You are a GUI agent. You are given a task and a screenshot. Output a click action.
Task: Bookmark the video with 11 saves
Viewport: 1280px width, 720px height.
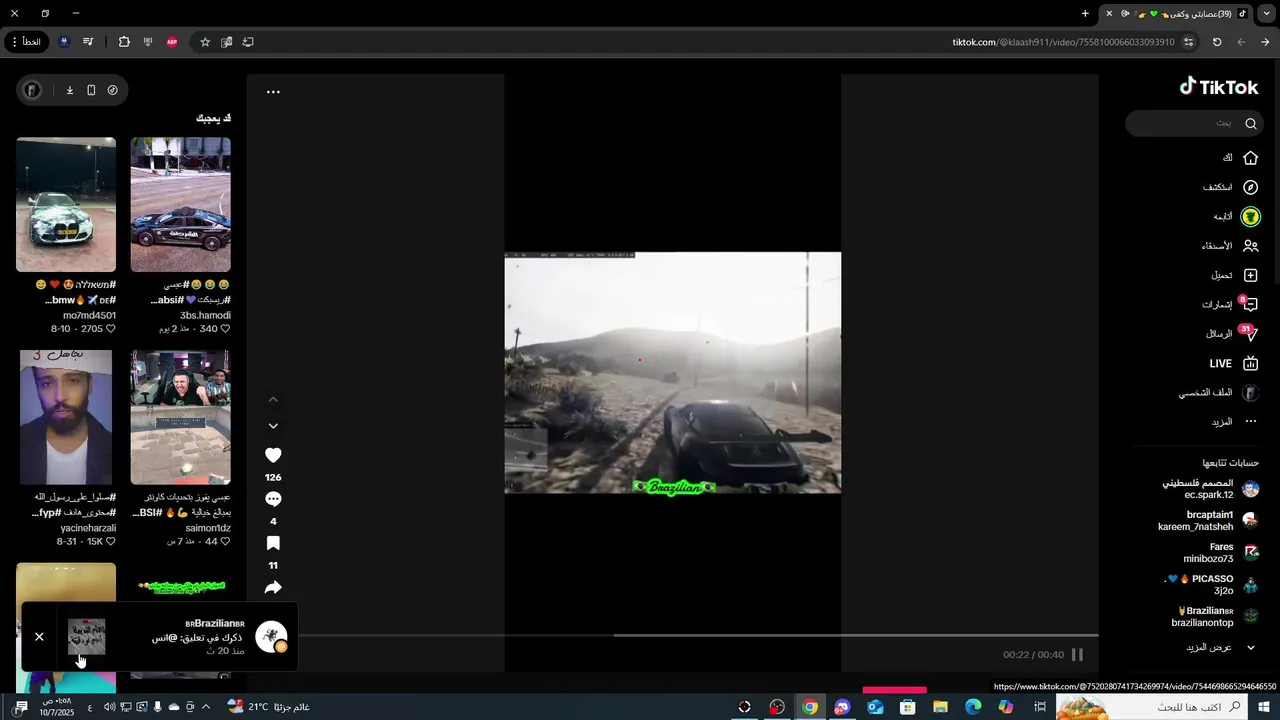(273, 543)
